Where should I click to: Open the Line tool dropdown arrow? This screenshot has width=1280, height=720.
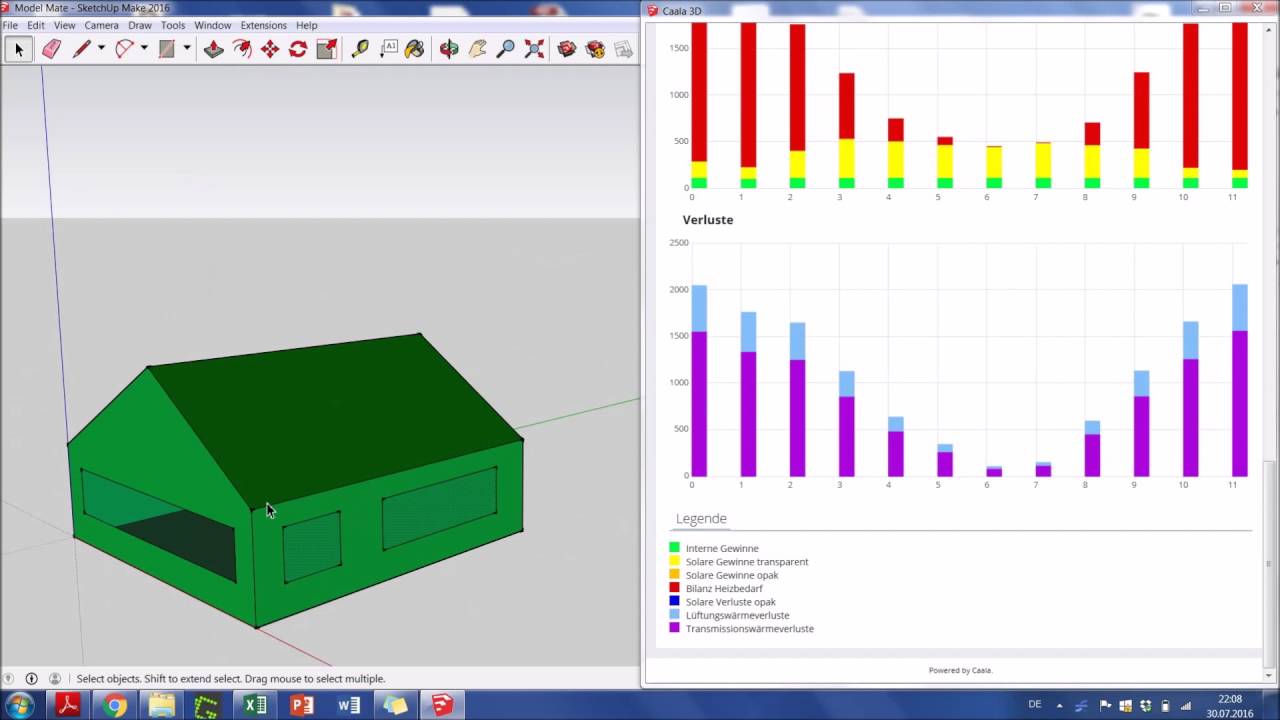click(101, 49)
